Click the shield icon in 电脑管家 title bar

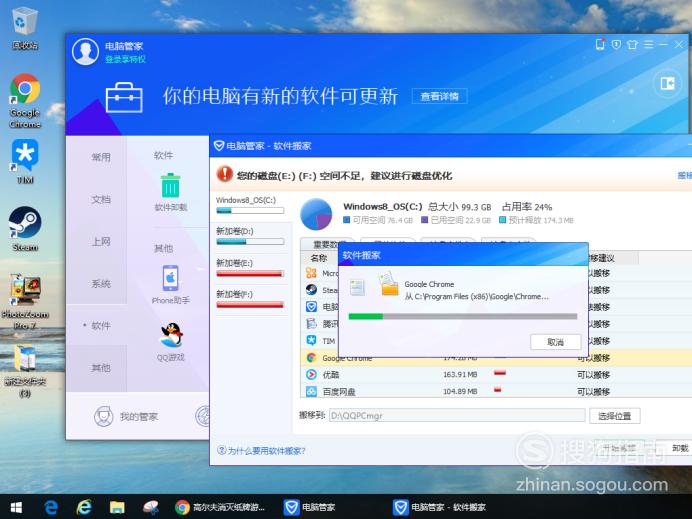point(616,44)
